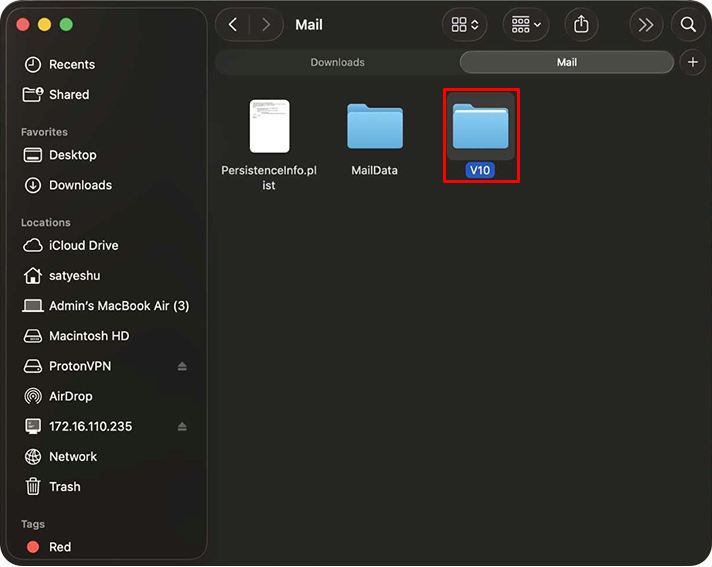Click the Desktop sidebar icon
This screenshot has height=567, width=712.
coord(33,155)
